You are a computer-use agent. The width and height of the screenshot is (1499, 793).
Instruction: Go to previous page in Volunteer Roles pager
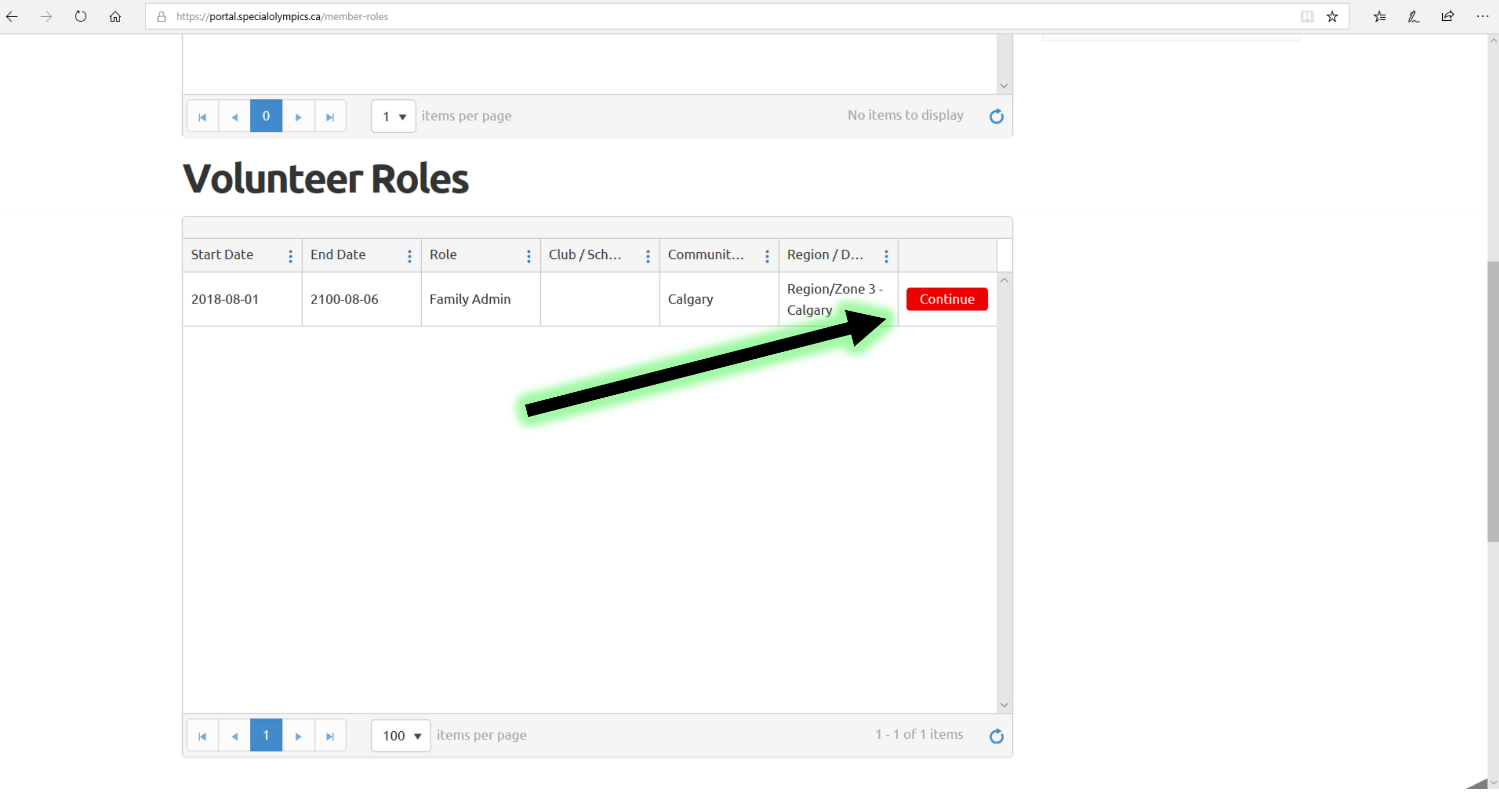pos(234,736)
